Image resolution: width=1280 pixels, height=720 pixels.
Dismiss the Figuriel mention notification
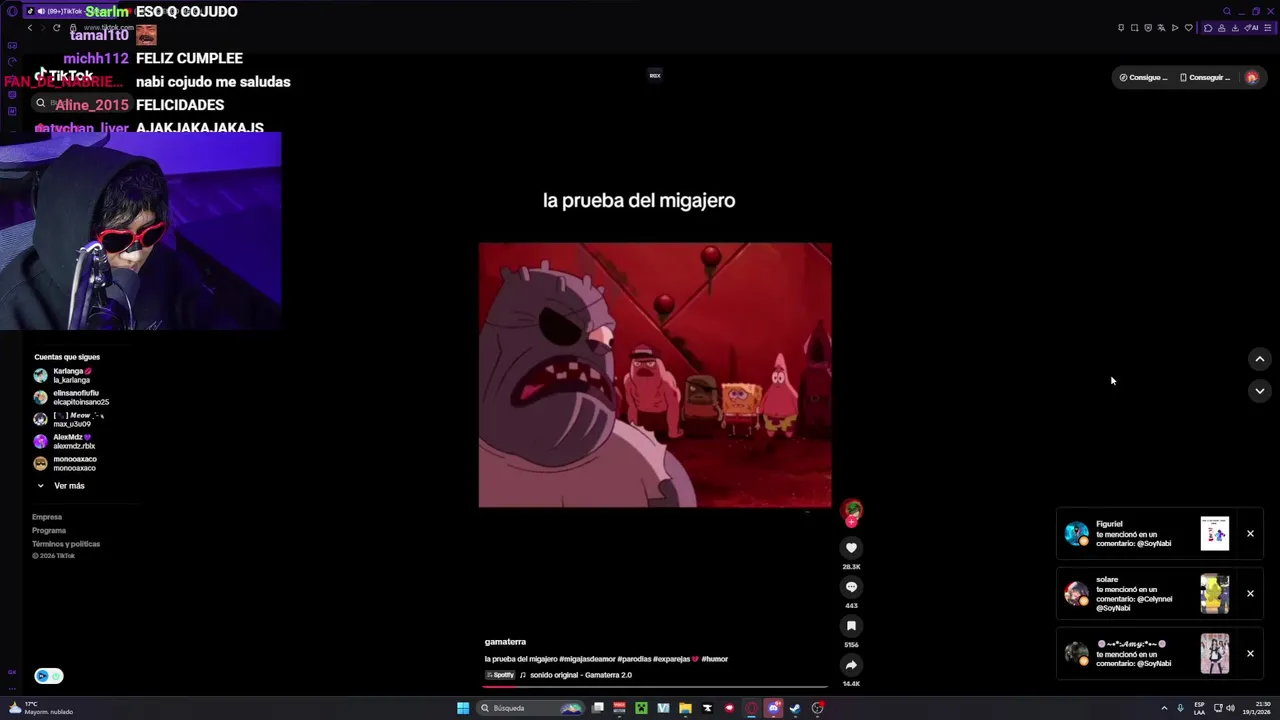click(1250, 534)
